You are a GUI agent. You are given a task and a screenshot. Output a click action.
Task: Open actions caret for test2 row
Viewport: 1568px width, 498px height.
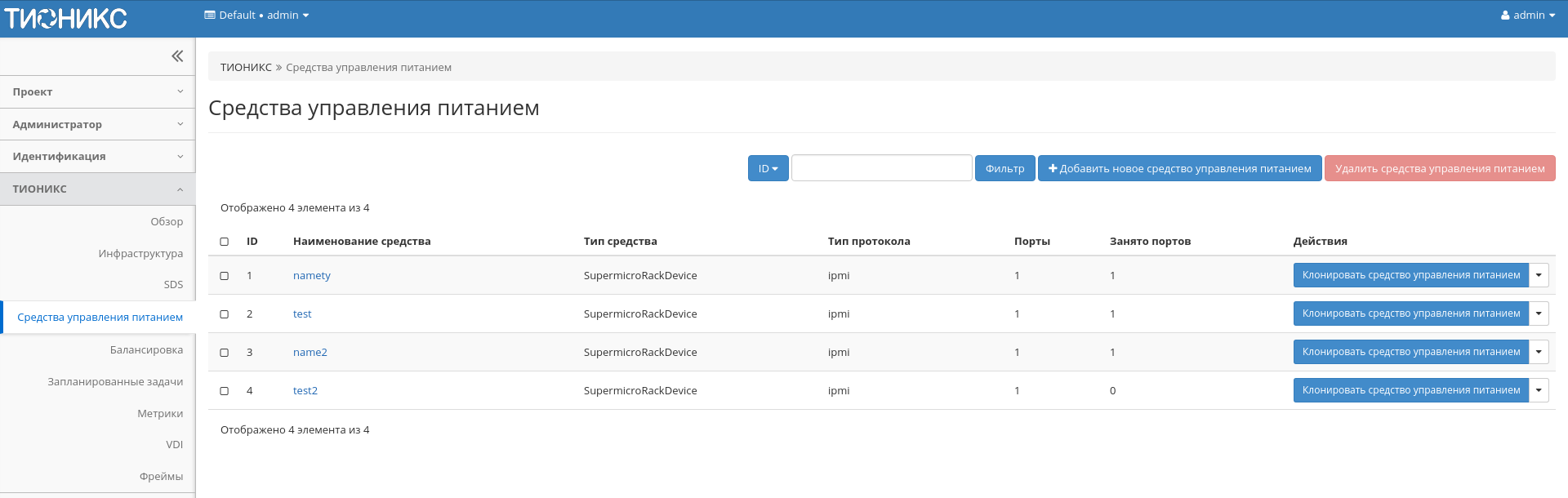tap(1539, 391)
